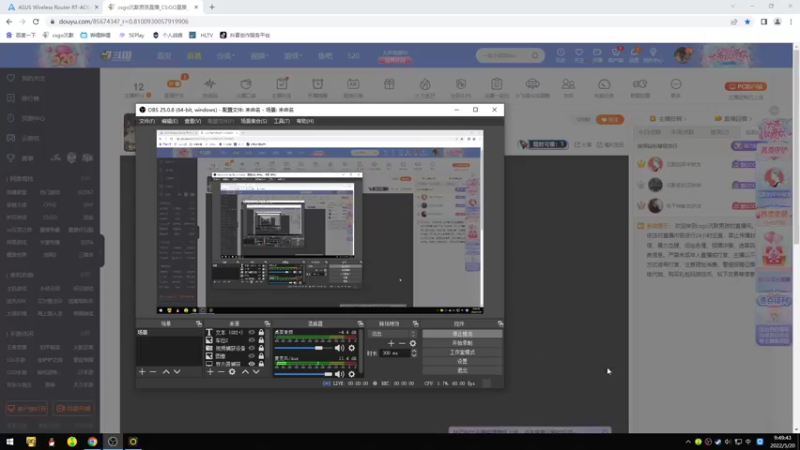
Task: Pop out the scenes dock panel
Action: click(198, 323)
